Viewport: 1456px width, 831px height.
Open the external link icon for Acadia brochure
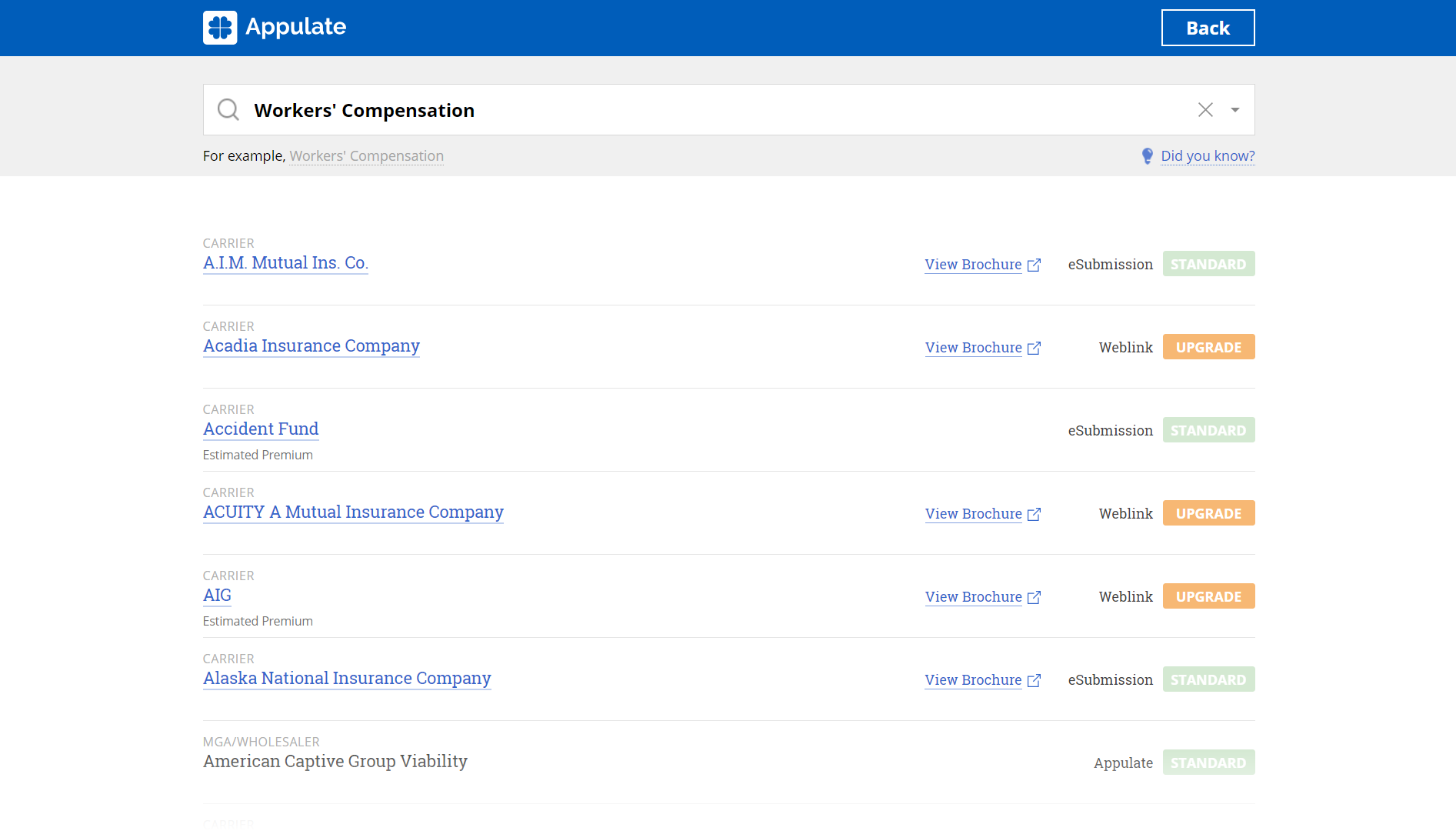click(1035, 348)
